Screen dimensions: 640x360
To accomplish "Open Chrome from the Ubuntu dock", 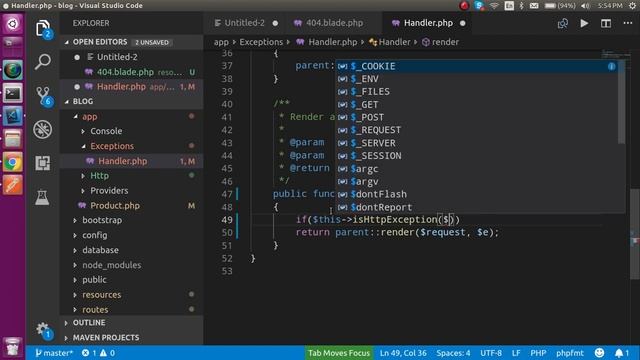I will 13,162.
